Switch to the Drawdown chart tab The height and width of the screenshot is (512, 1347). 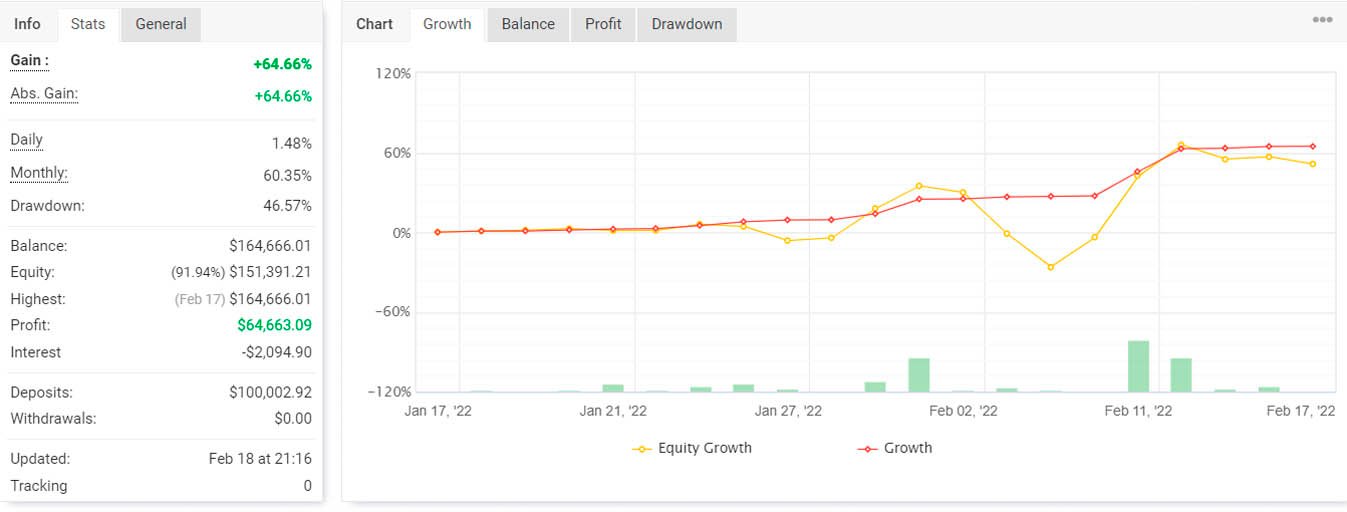point(686,24)
